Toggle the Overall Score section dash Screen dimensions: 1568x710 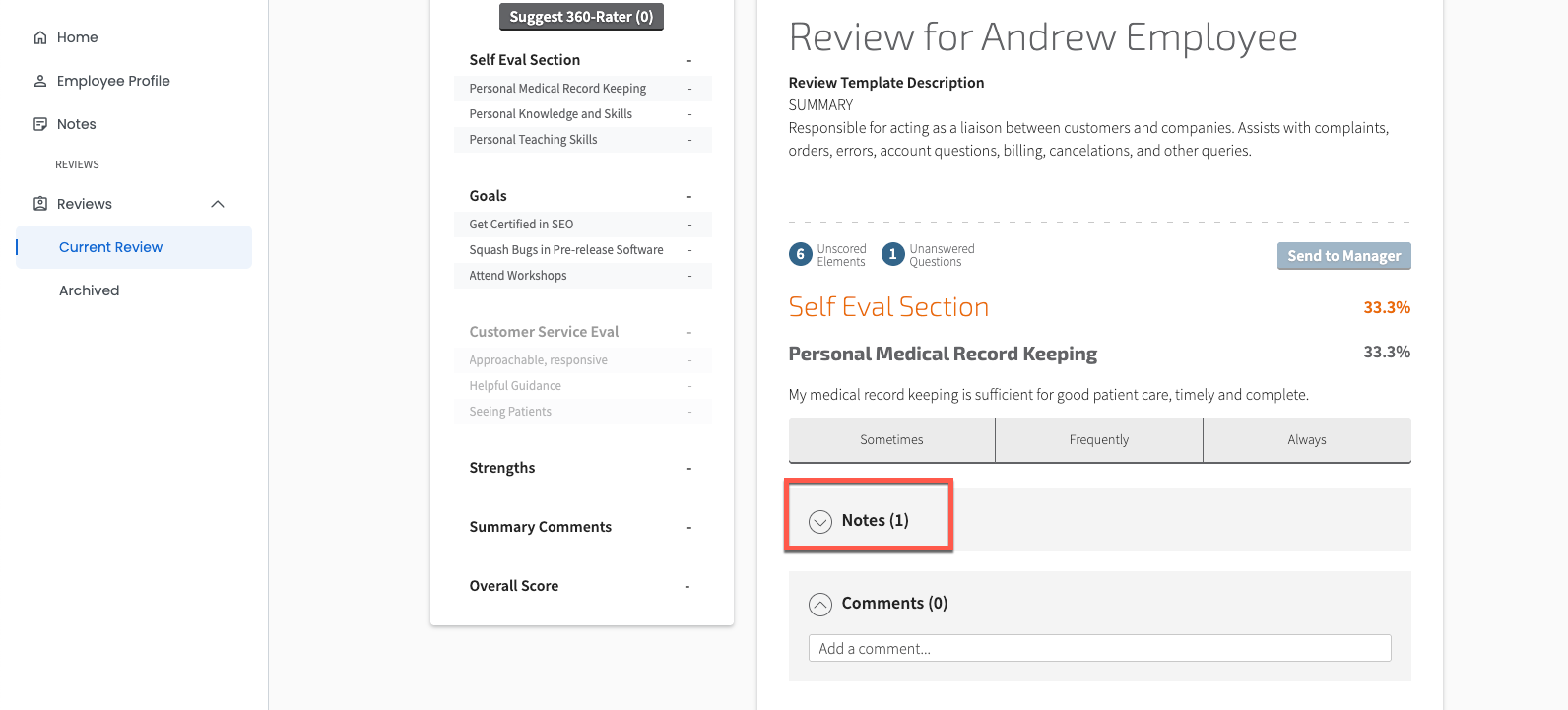click(687, 587)
